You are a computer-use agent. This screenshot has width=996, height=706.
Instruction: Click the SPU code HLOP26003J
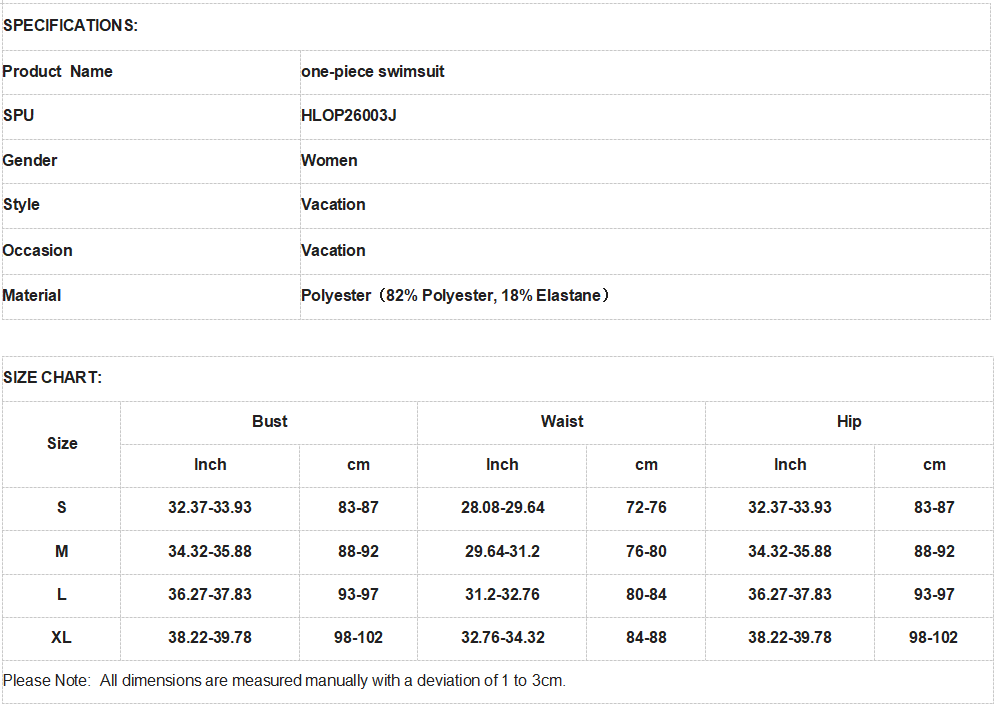coord(348,116)
